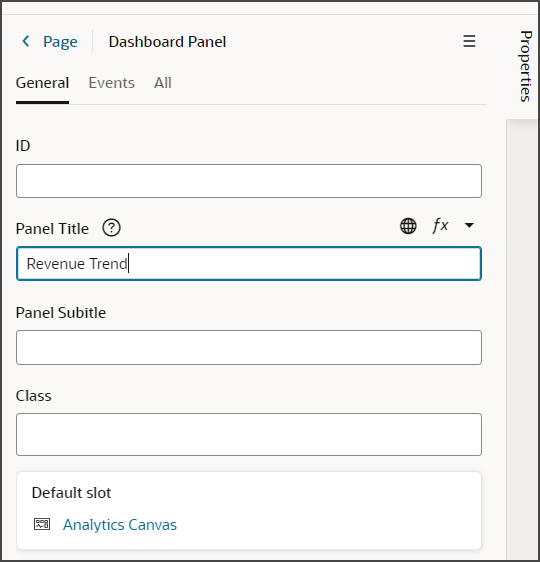Image resolution: width=540 pixels, height=562 pixels.
Task: Click into the ID input field
Action: pyautogui.click(x=249, y=181)
